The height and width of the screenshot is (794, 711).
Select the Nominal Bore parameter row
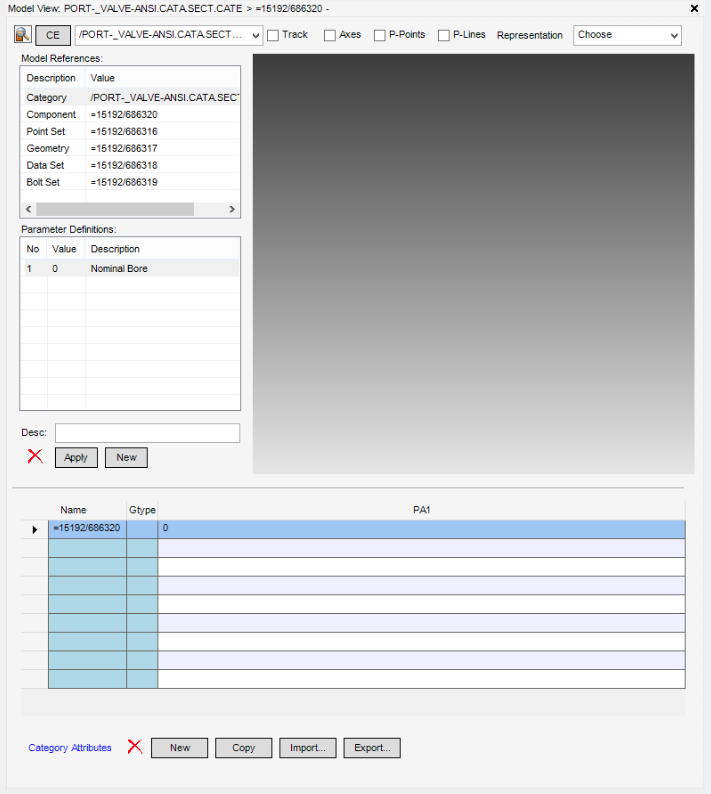[x=130, y=268]
